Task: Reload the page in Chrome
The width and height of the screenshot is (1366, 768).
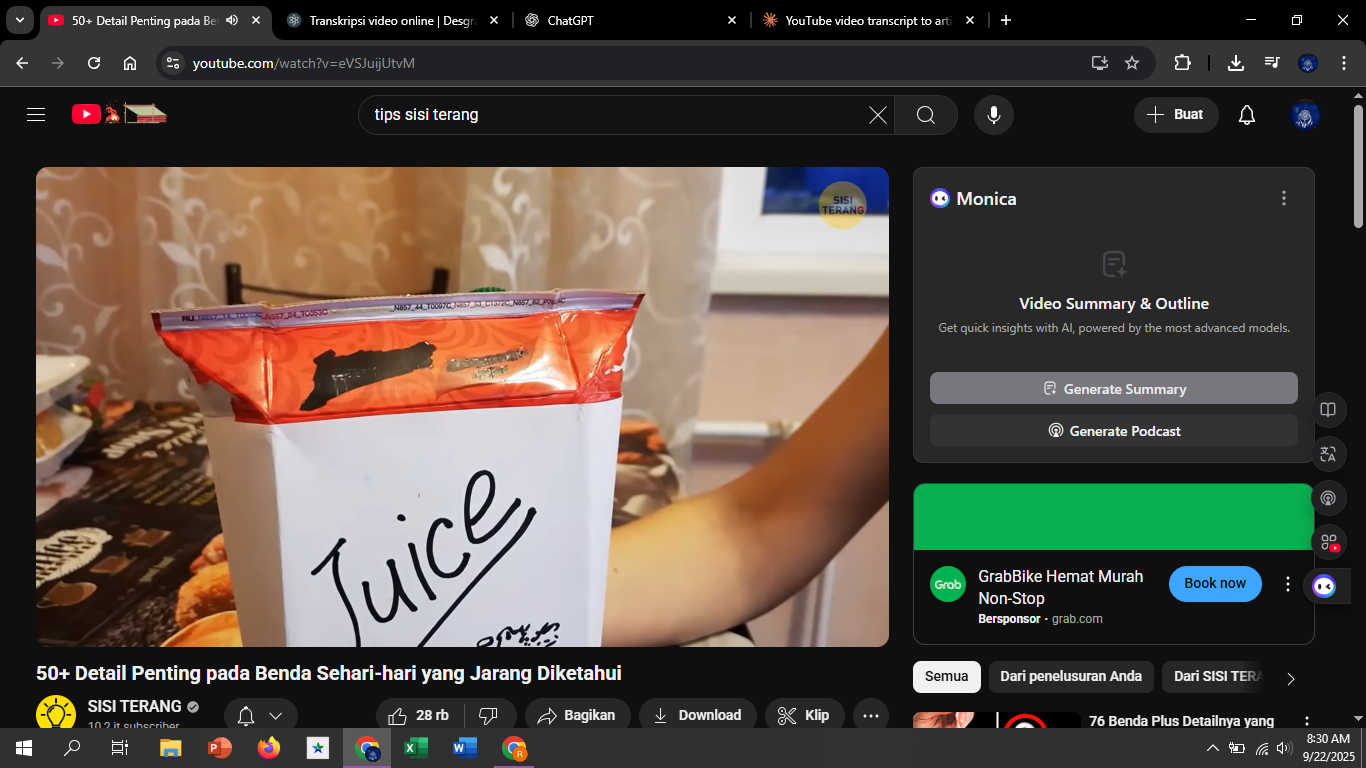Action: tap(94, 63)
